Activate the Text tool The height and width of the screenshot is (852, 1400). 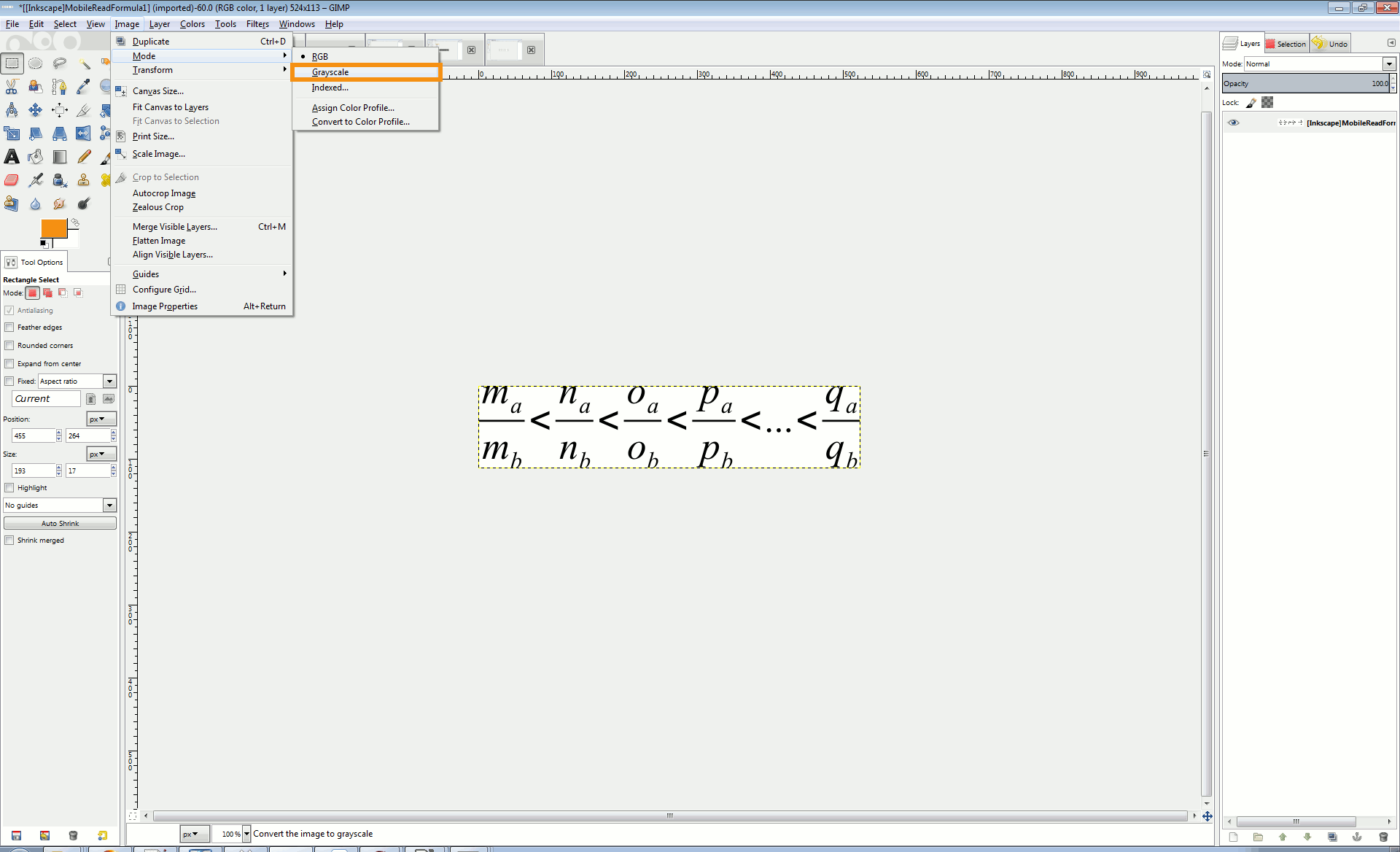[12, 157]
